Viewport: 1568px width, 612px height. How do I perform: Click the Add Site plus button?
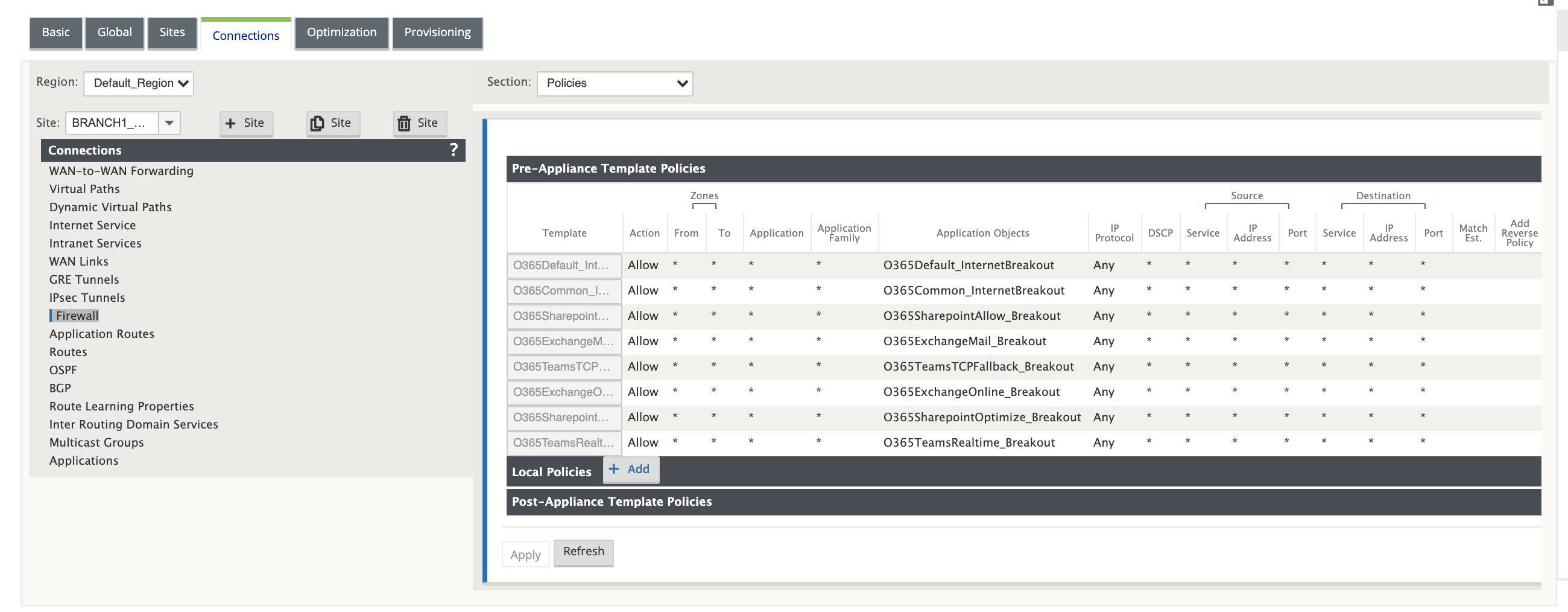coord(246,123)
